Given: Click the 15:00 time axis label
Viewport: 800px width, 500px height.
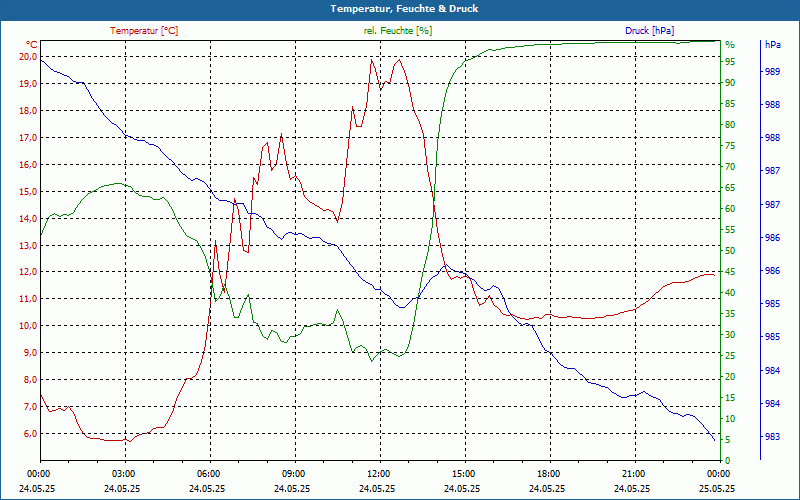Looking at the screenshot, I should [463, 474].
